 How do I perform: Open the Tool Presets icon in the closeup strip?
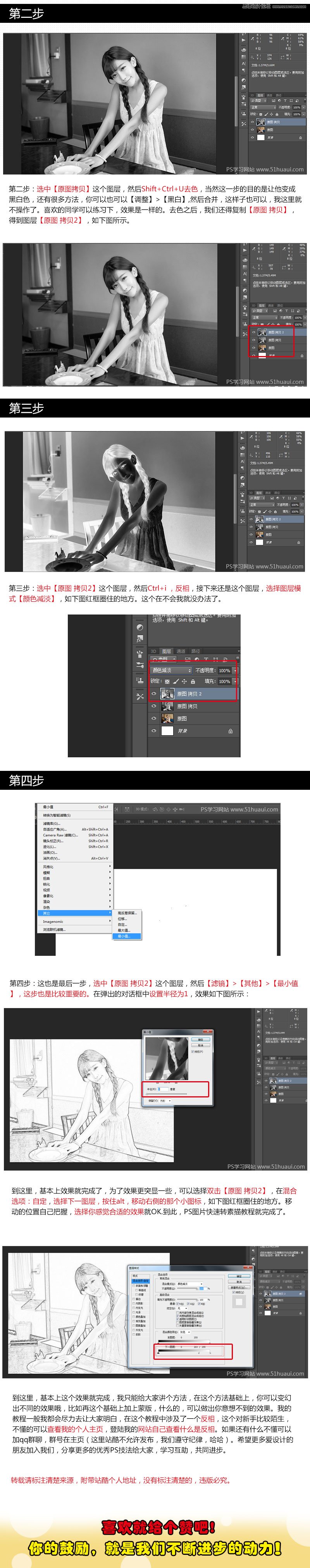(140, 697)
